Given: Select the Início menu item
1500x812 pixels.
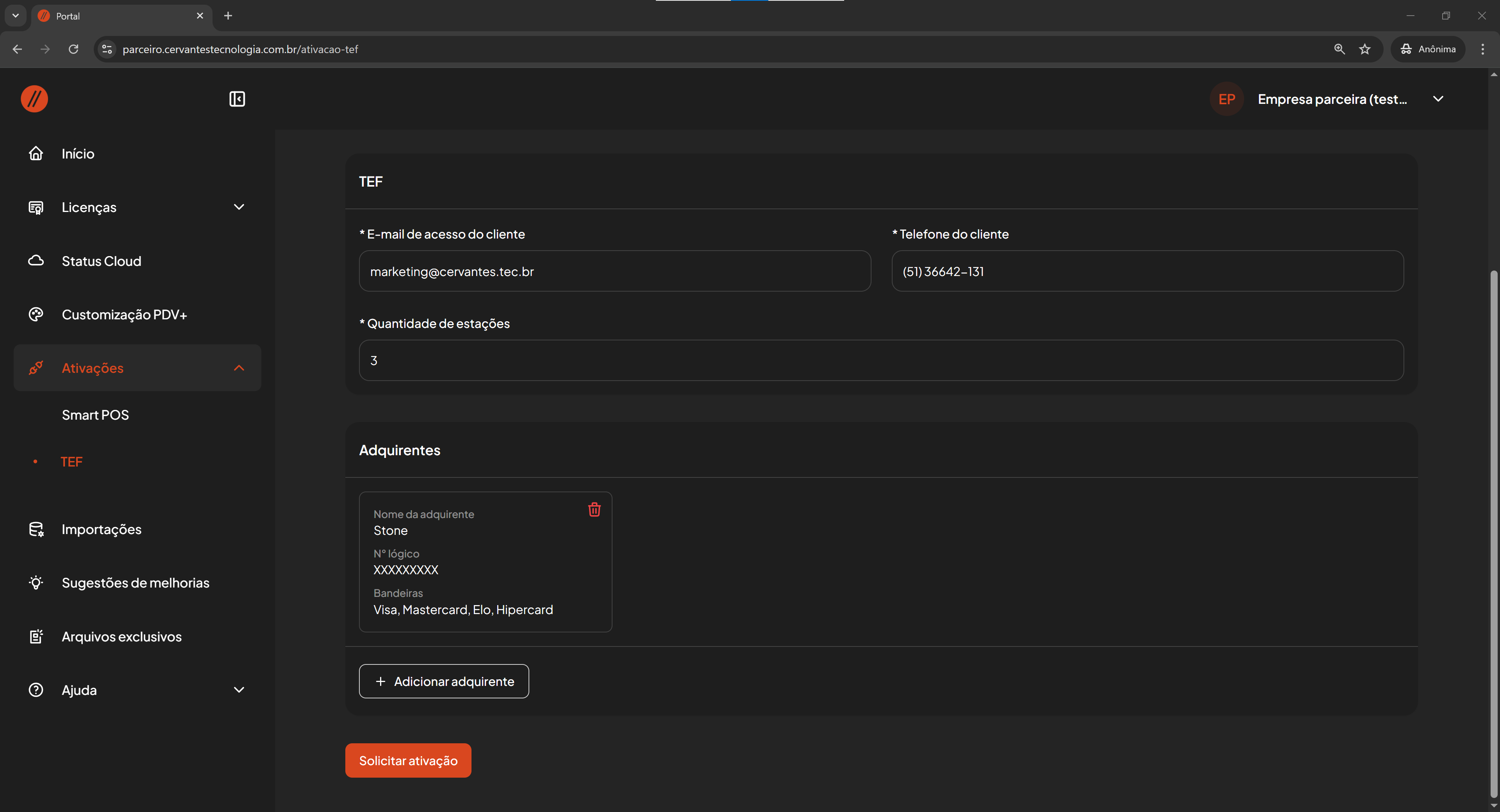Looking at the screenshot, I should tap(78, 154).
